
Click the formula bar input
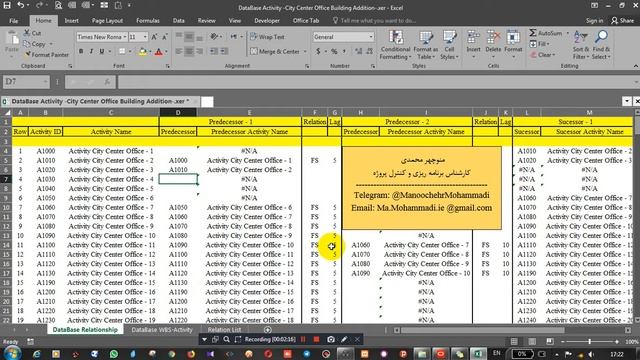[378, 82]
